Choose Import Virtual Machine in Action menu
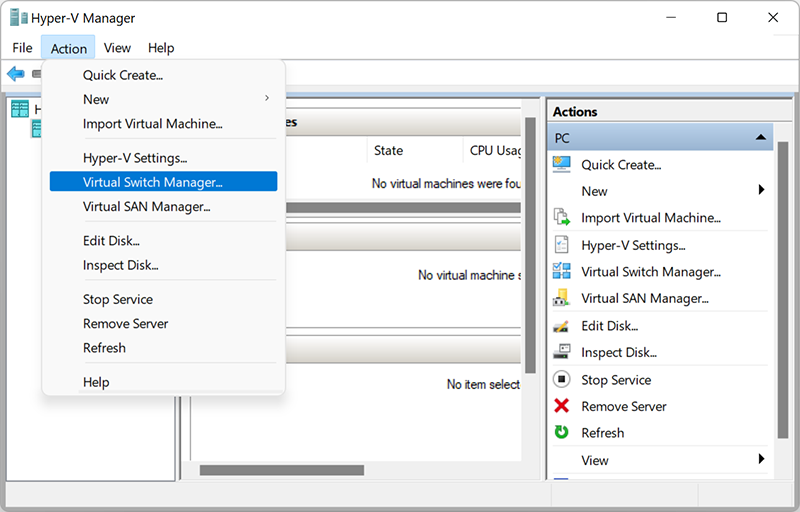 point(152,124)
